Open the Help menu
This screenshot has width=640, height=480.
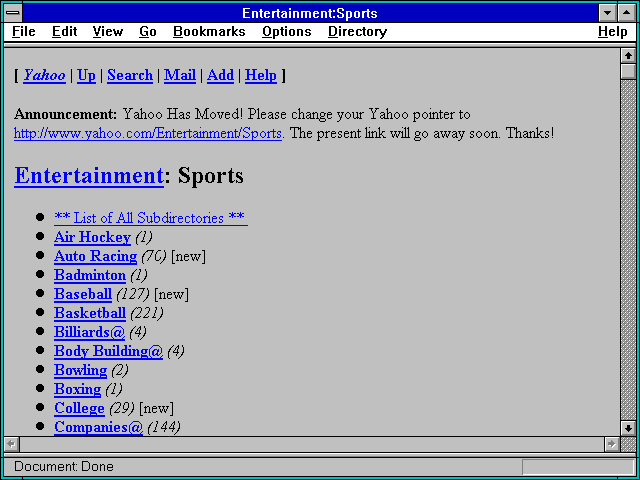[613, 32]
